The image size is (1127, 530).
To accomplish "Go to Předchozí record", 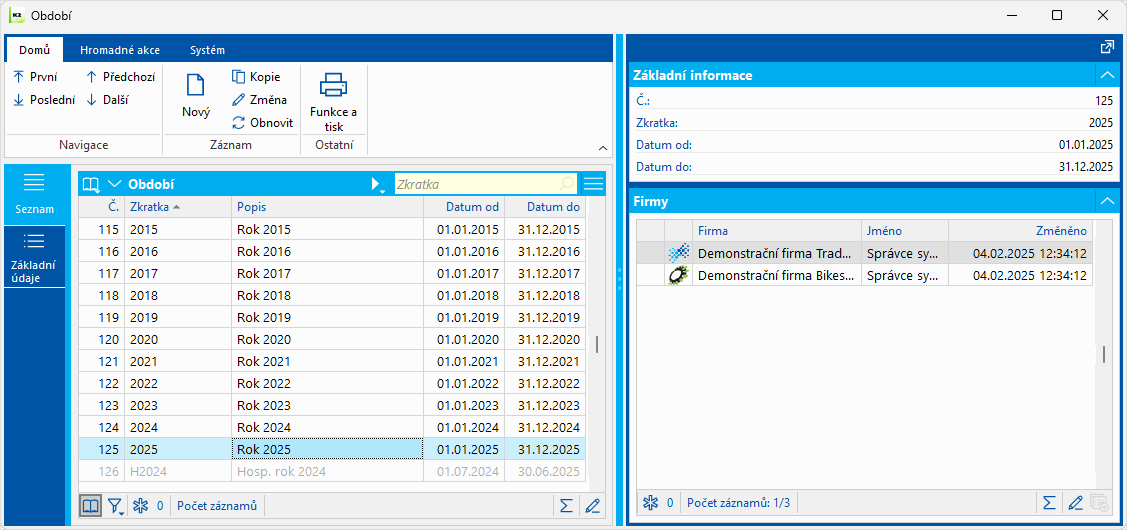I will 120,77.
